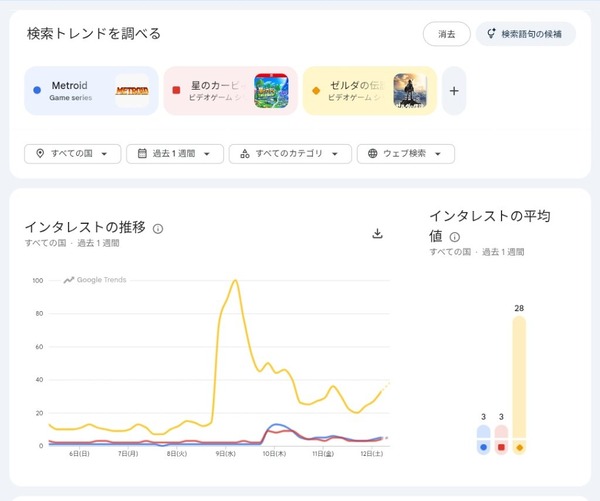Click the Metroid logo thumbnail
The height and width of the screenshot is (501, 600).
pyautogui.click(x=132, y=91)
